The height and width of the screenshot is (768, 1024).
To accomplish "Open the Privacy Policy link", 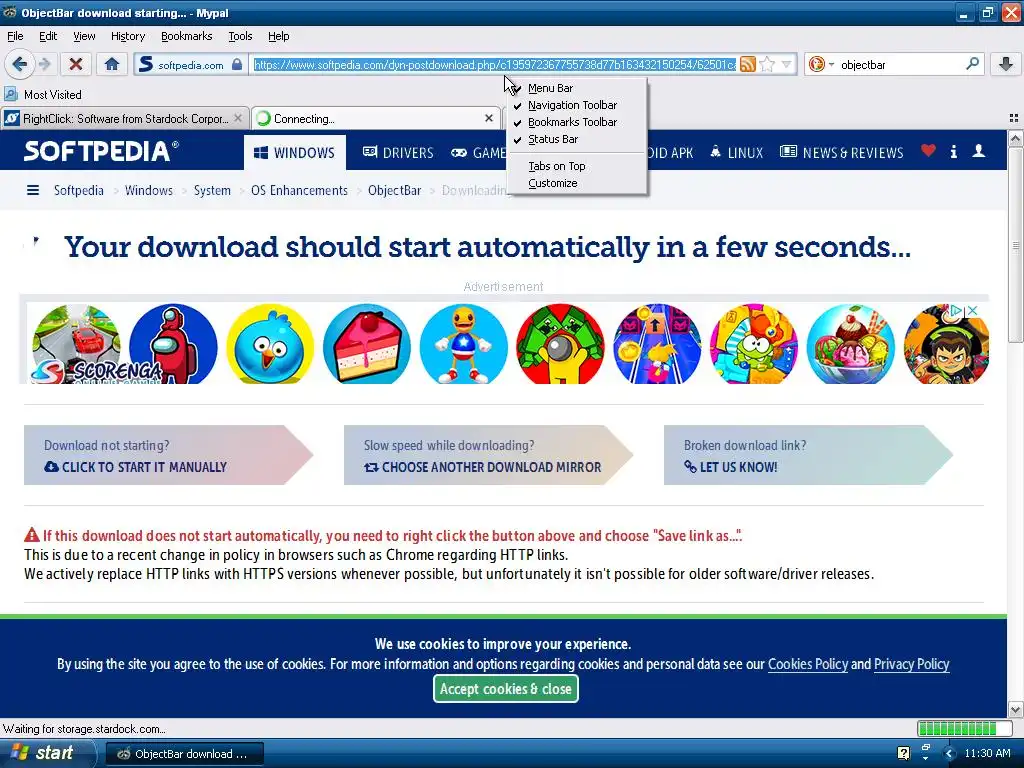I will pos(911,664).
